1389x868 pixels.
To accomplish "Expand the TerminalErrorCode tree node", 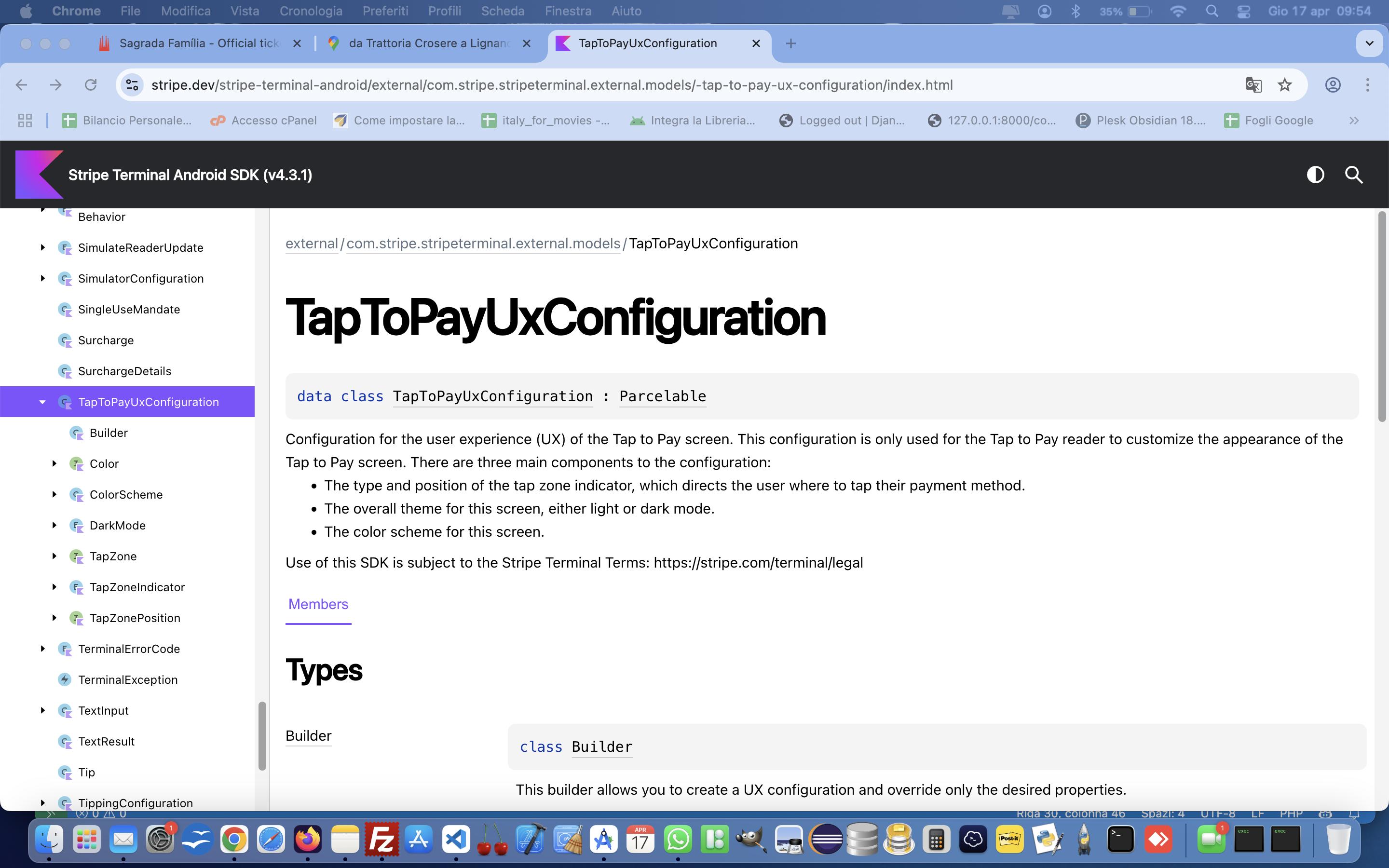I will click(x=42, y=649).
